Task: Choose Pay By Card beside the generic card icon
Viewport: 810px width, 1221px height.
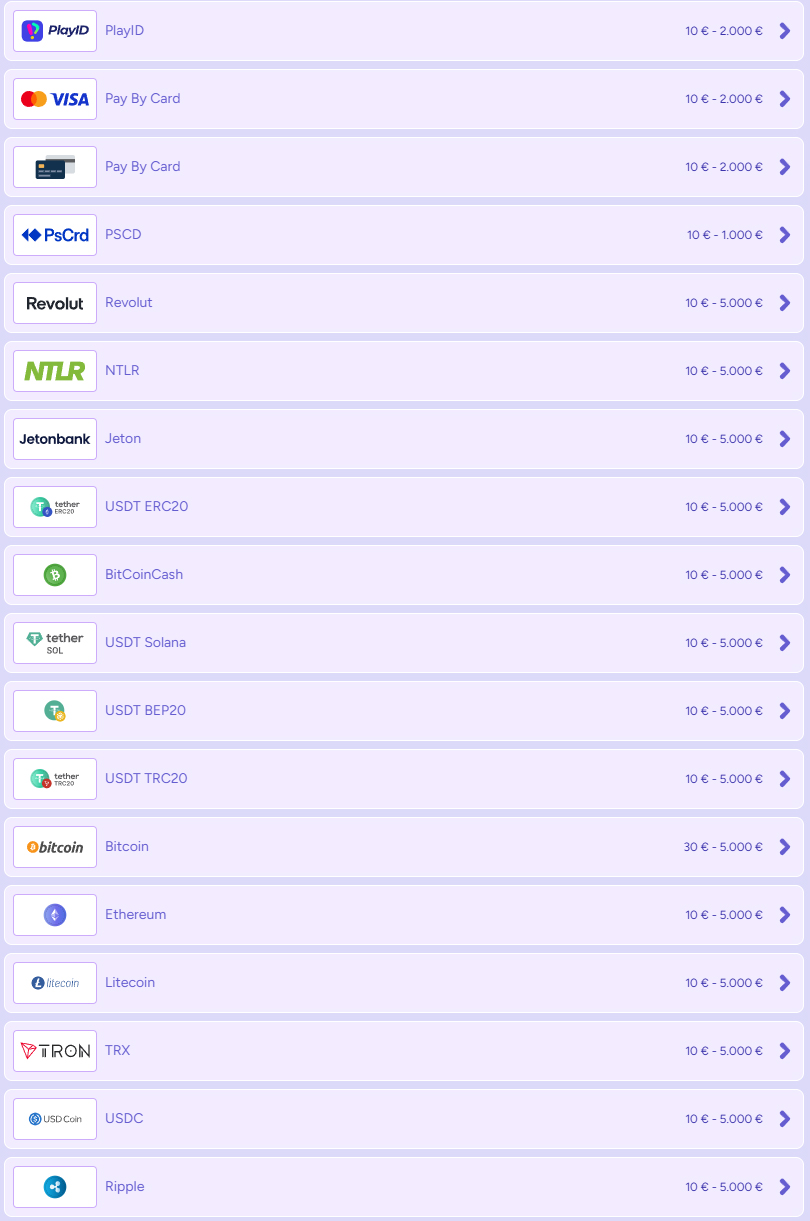Action: pyautogui.click(x=143, y=167)
